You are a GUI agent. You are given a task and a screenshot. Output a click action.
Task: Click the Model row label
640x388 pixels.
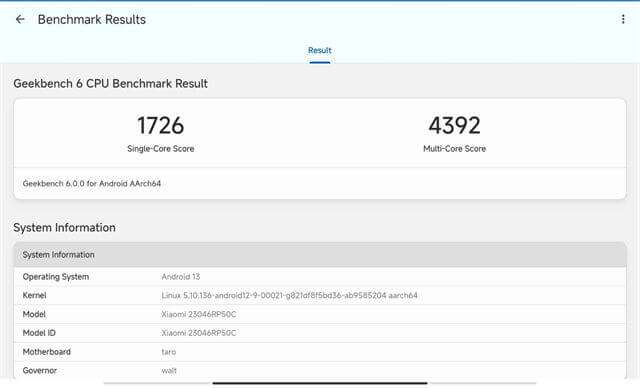pos(34,314)
